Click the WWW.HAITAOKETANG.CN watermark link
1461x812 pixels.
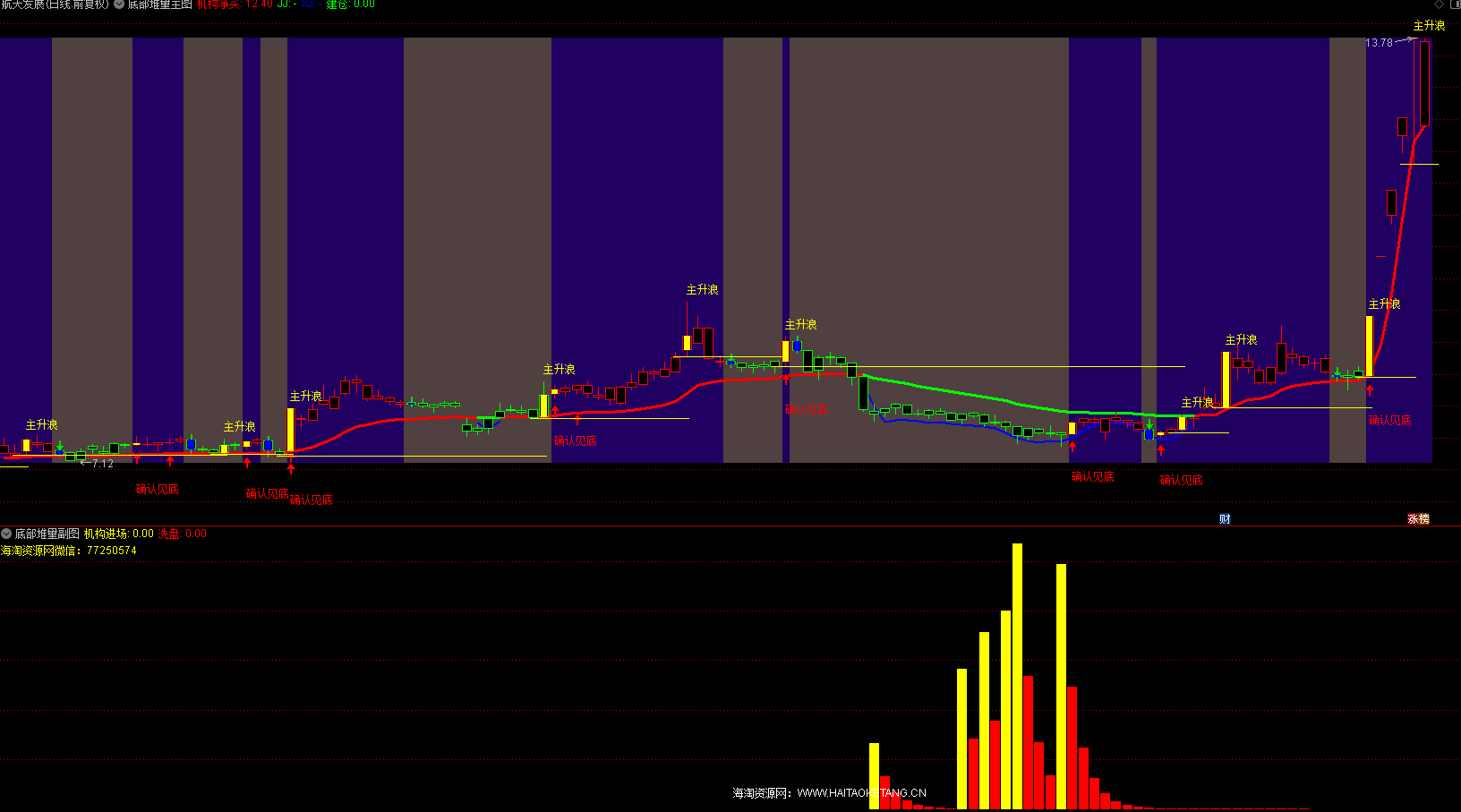click(x=861, y=793)
